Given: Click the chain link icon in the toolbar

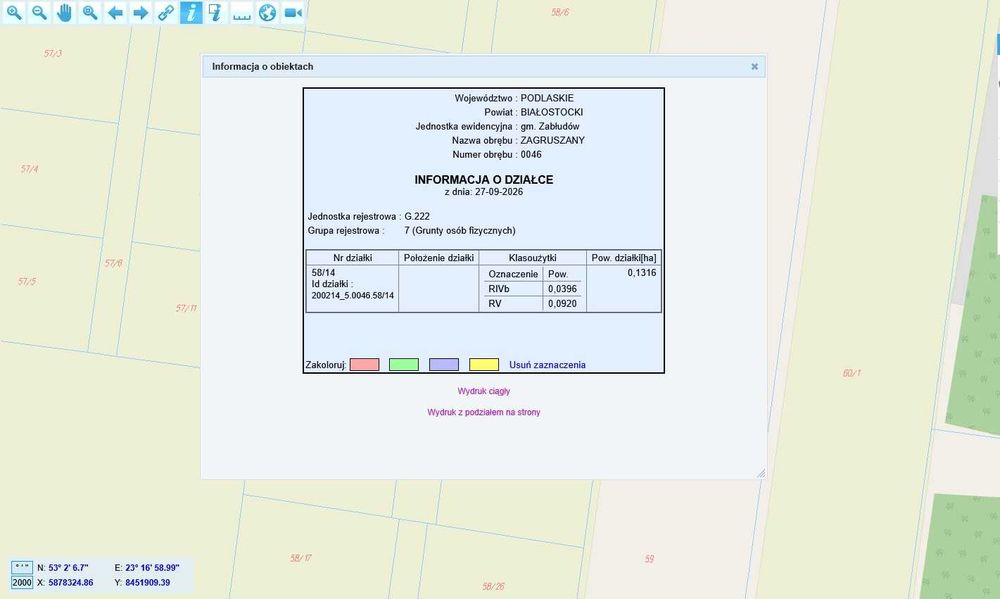Looking at the screenshot, I should pyautogui.click(x=166, y=13).
